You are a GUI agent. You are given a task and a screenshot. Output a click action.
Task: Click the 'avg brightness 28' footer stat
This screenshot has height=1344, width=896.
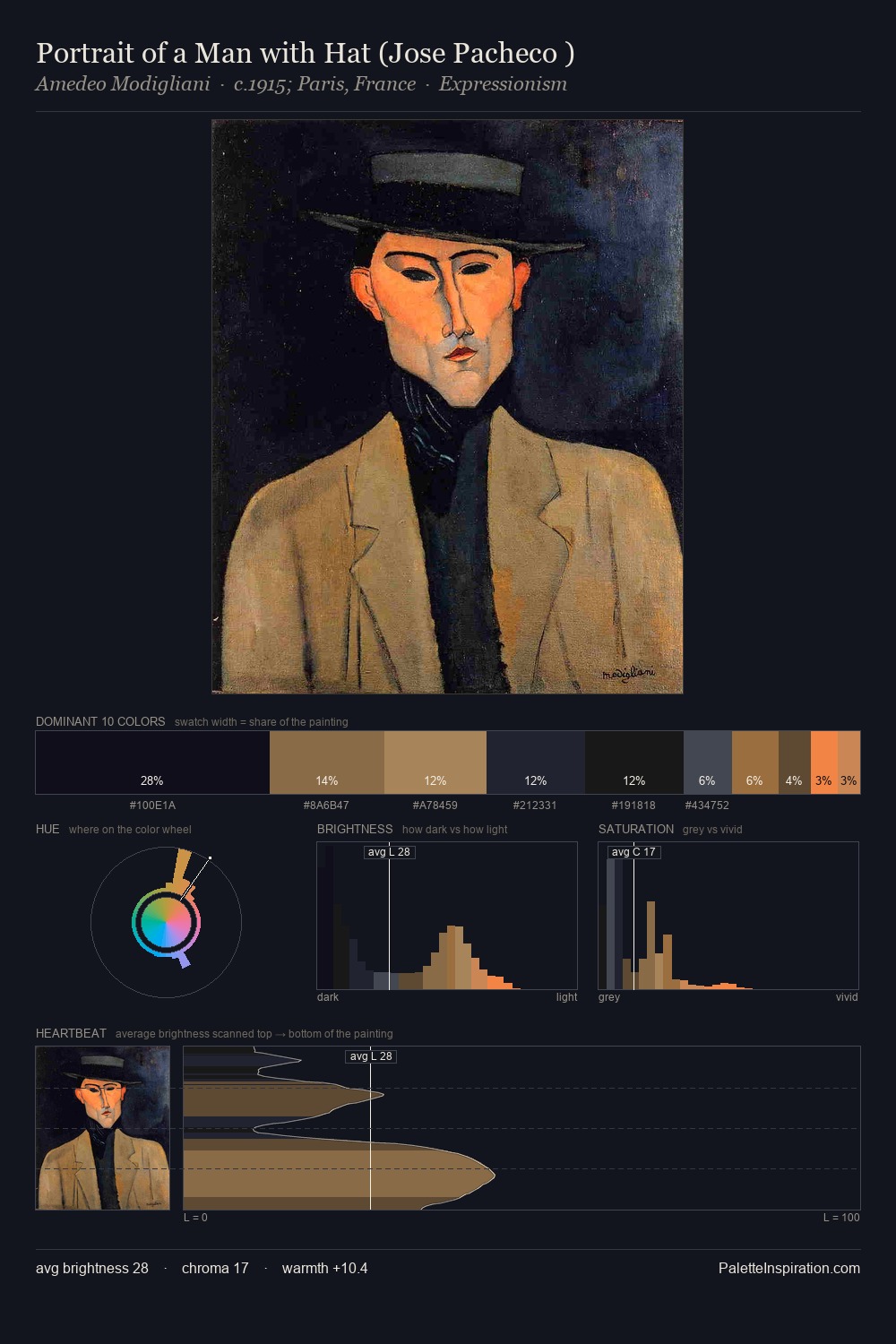(x=92, y=1268)
